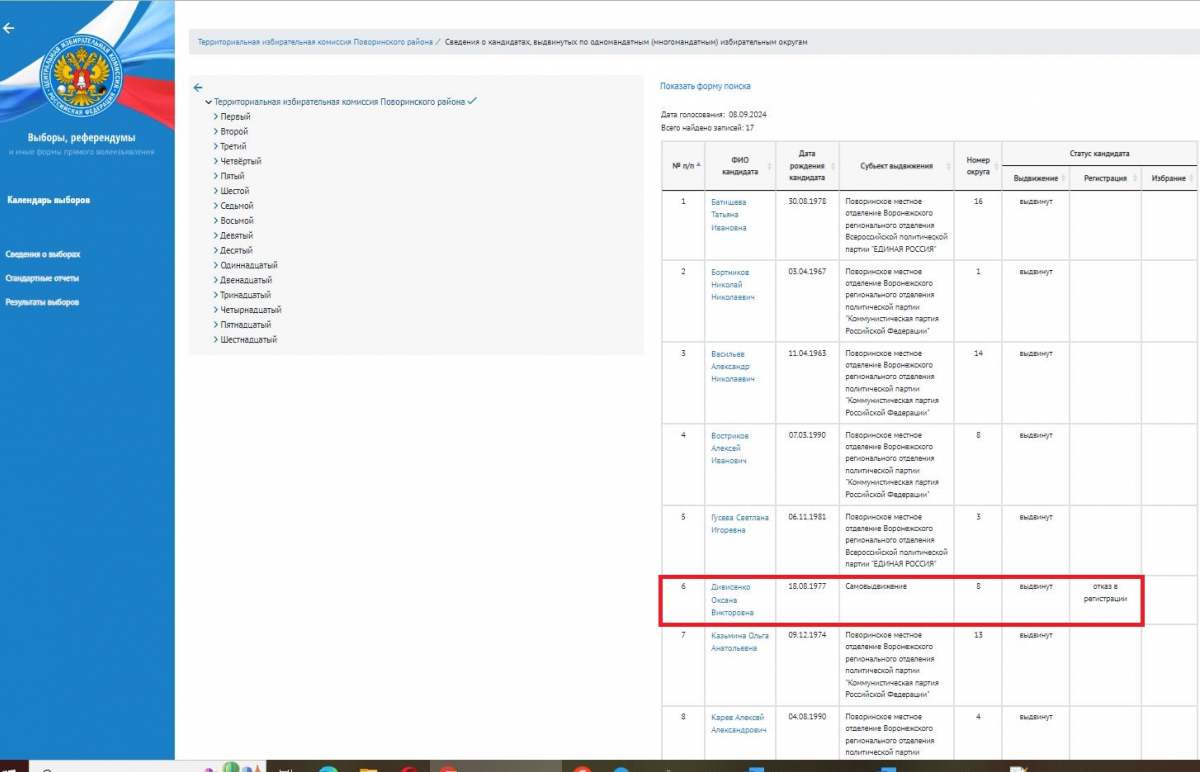This screenshot has width=1200, height=772.
Task: Open candidate Бортников Николай Николаевич
Action: 732,285
